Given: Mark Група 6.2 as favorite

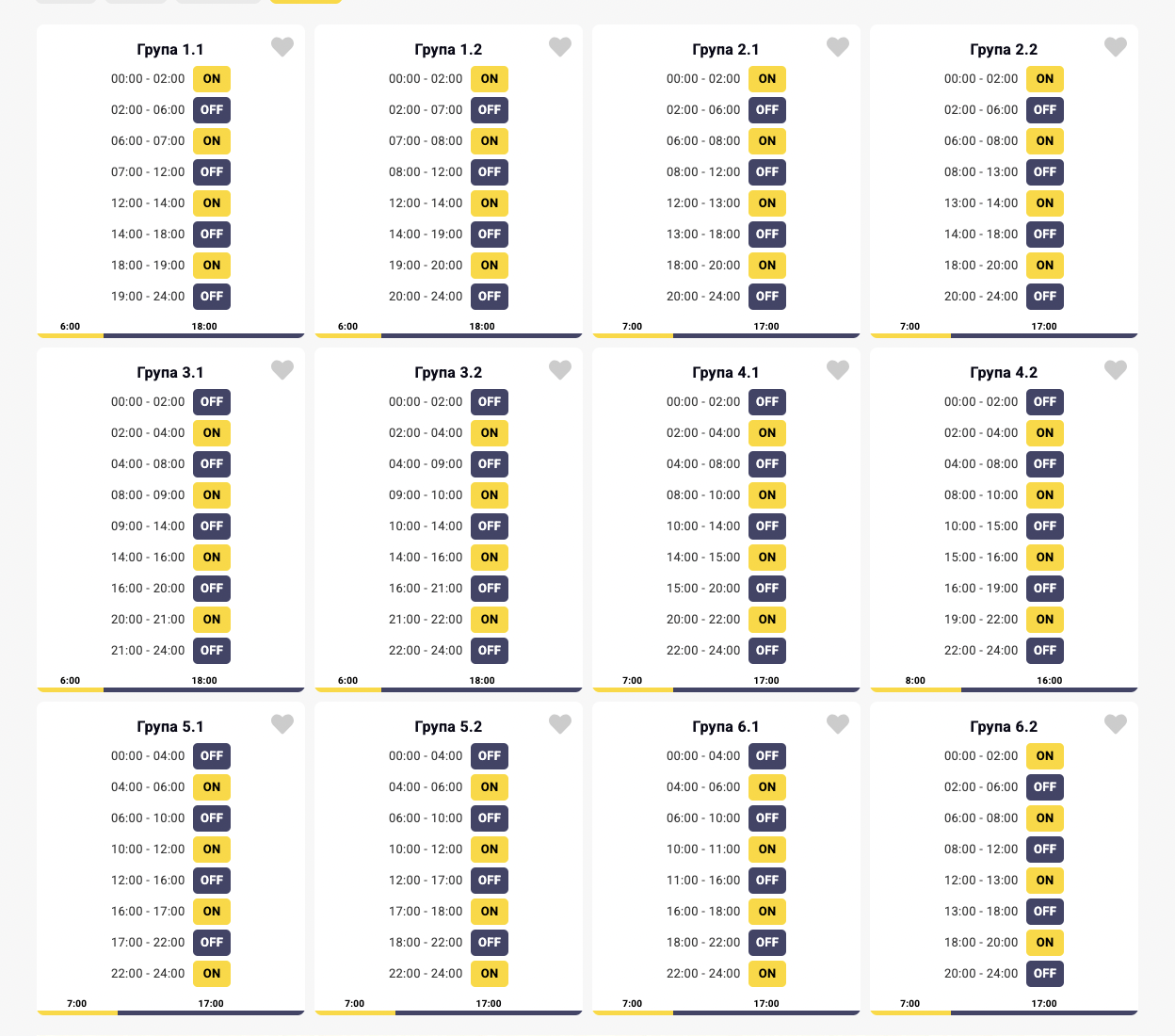Looking at the screenshot, I should [x=1116, y=724].
